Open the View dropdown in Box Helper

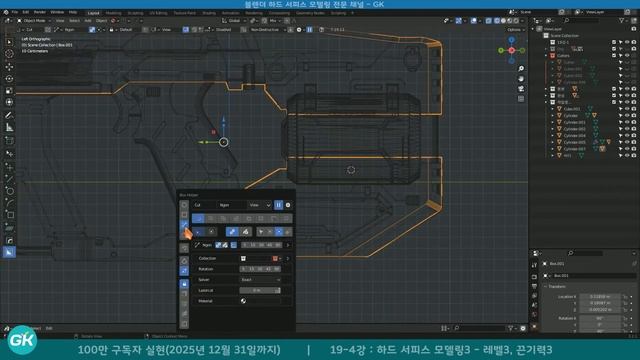pos(260,205)
